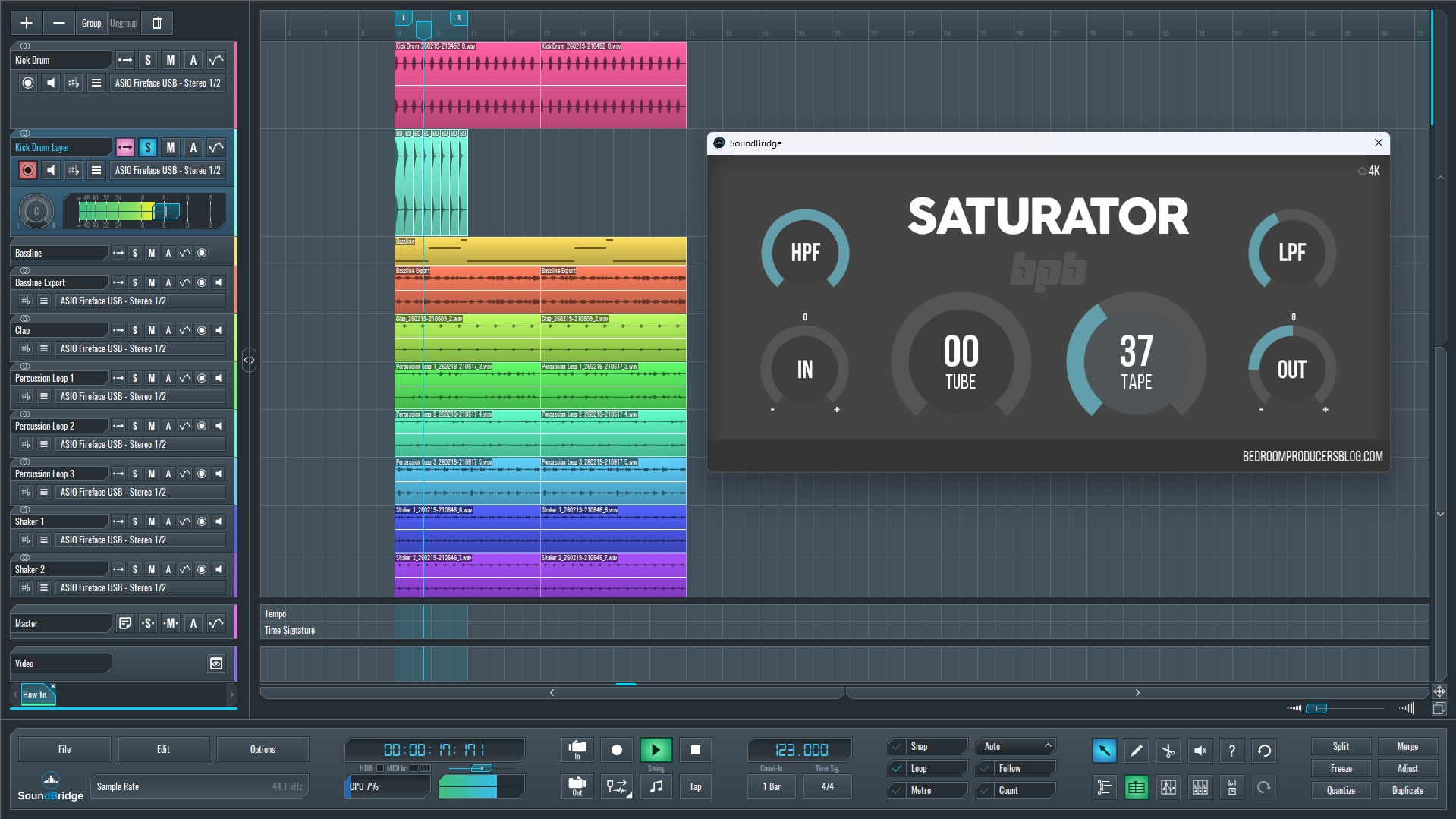This screenshot has width=1456, height=819.
Task: Disable the Loop checkbox
Action: coord(897,769)
